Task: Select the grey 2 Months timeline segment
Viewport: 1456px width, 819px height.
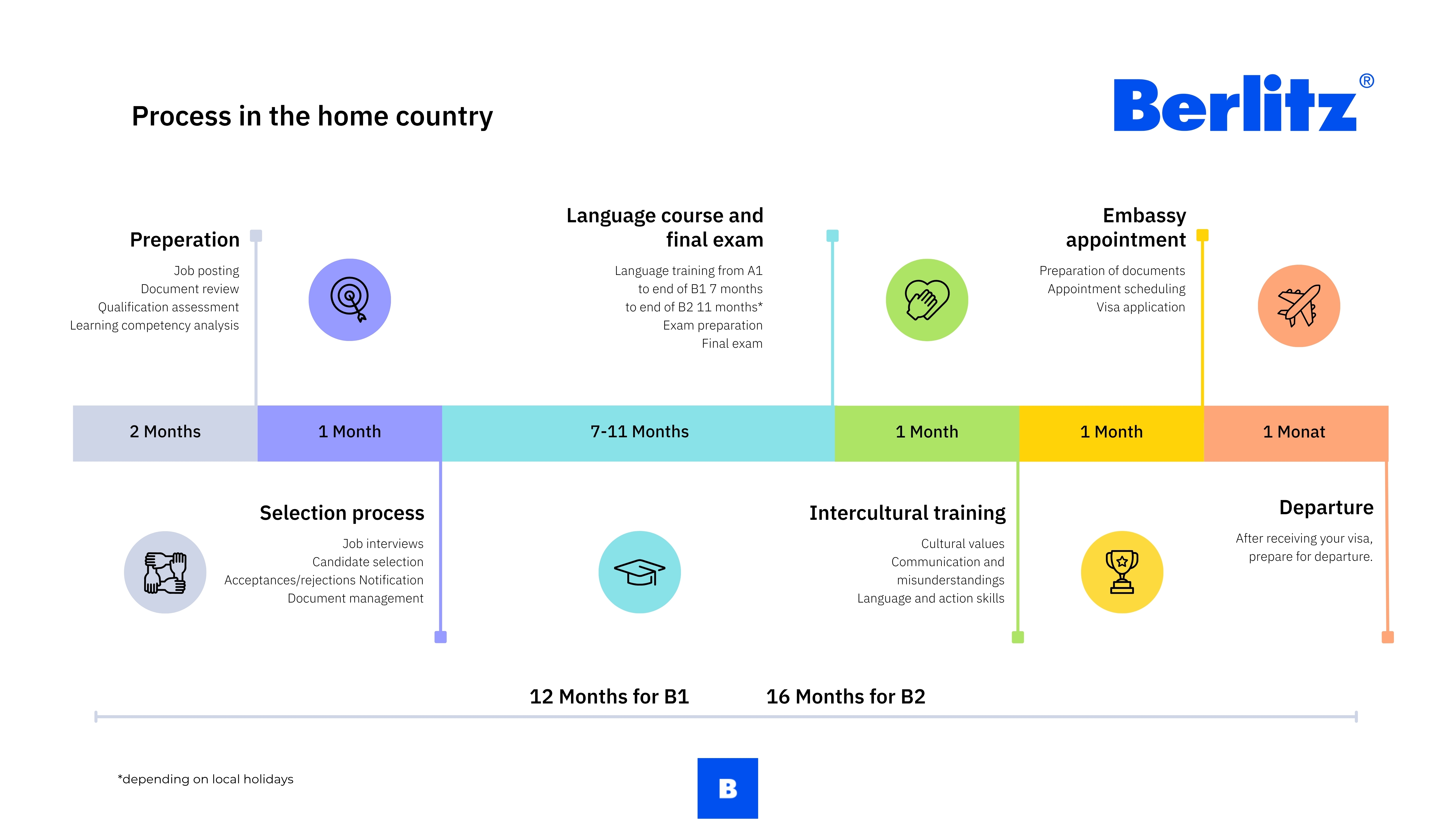Action: [165, 432]
